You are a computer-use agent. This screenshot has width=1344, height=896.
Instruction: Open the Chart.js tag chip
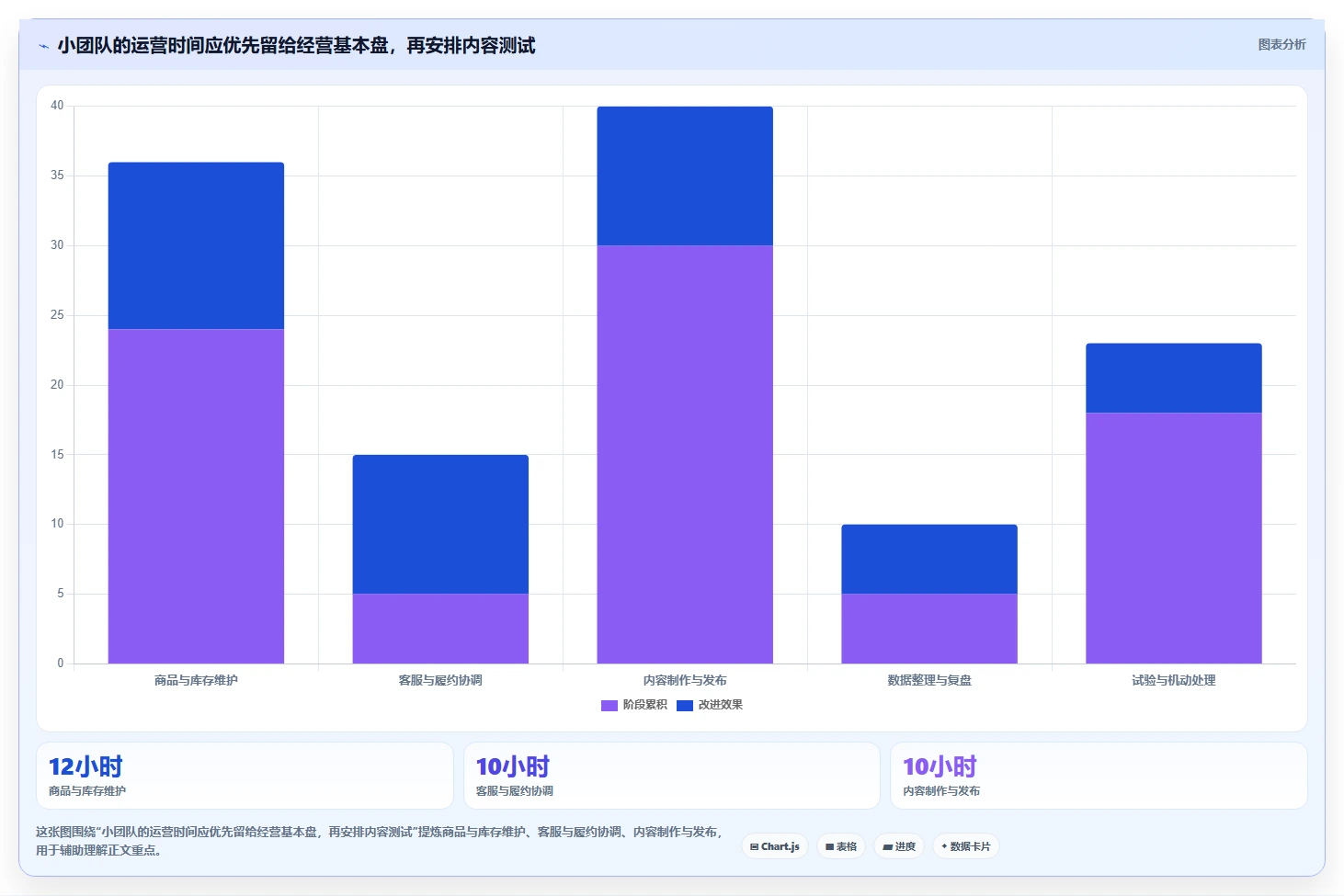pyautogui.click(x=775, y=846)
